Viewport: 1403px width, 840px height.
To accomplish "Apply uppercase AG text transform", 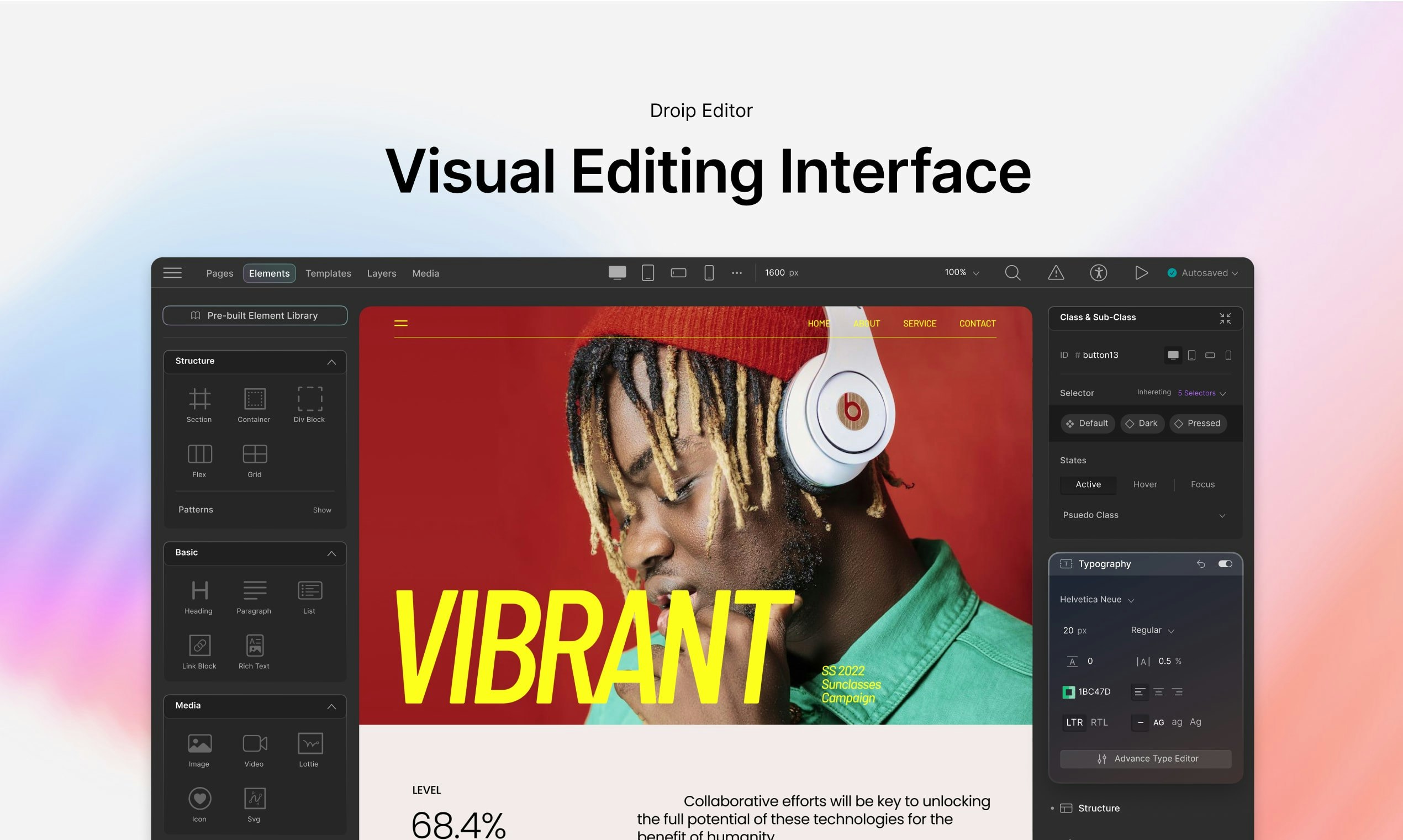I will pyautogui.click(x=1158, y=722).
